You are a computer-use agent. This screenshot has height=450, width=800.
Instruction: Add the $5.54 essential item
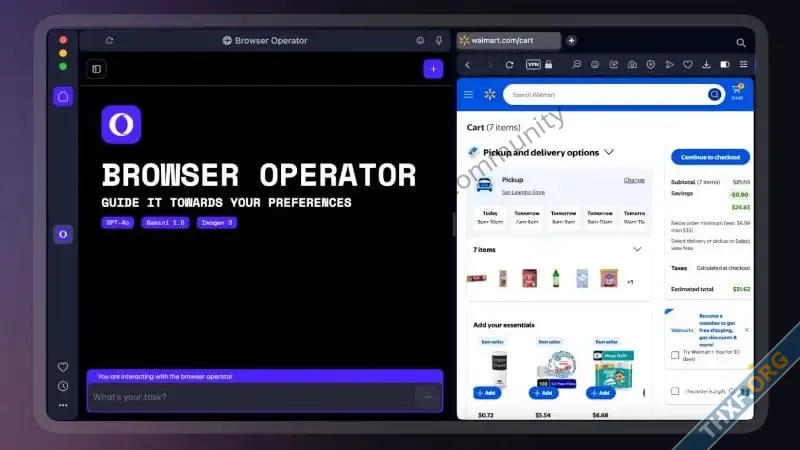coord(544,393)
